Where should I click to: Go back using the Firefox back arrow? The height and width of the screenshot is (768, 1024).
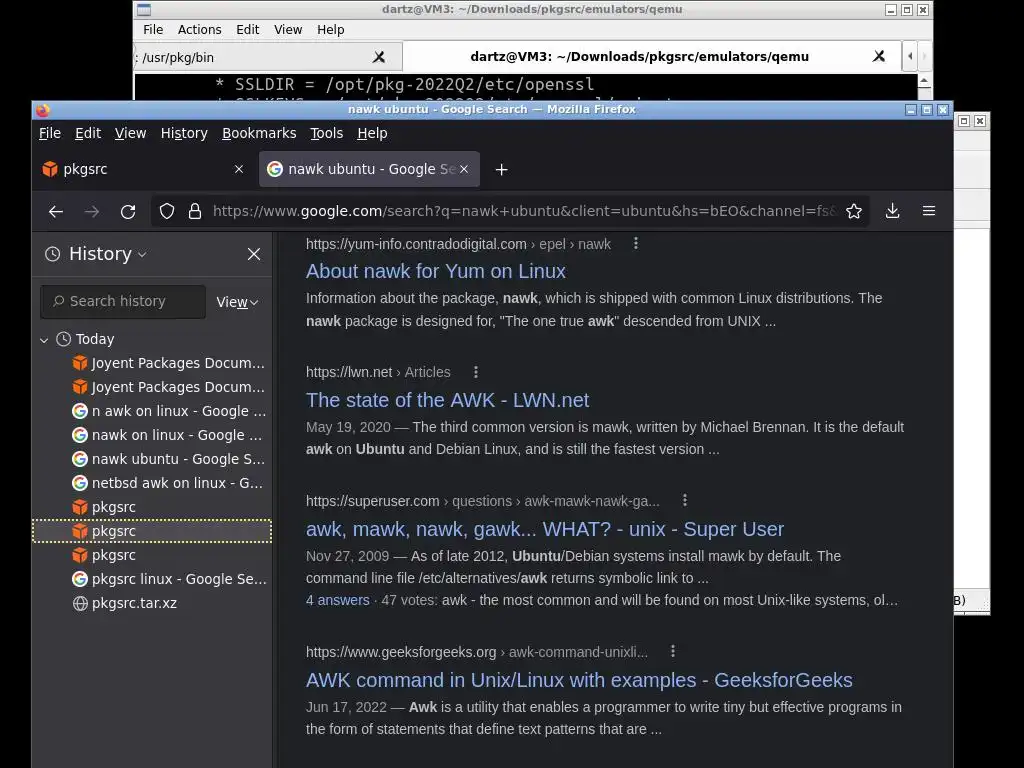tap(56, 212)
